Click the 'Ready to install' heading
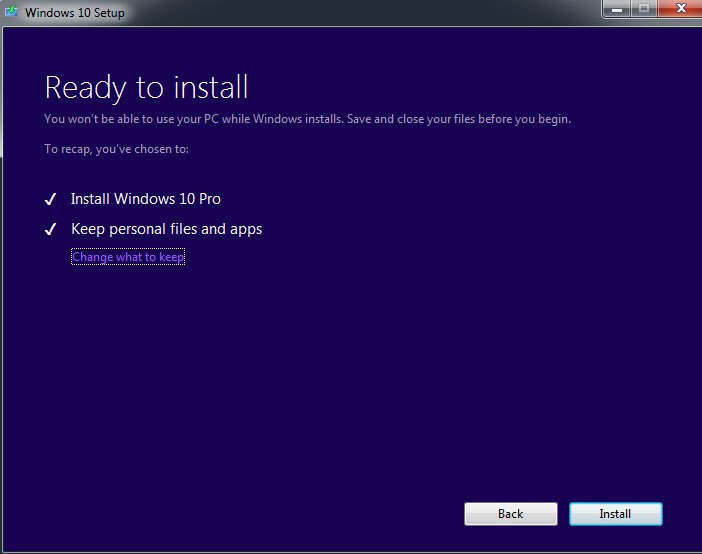This screenshot has height=554, width=702. click(146, 88)
